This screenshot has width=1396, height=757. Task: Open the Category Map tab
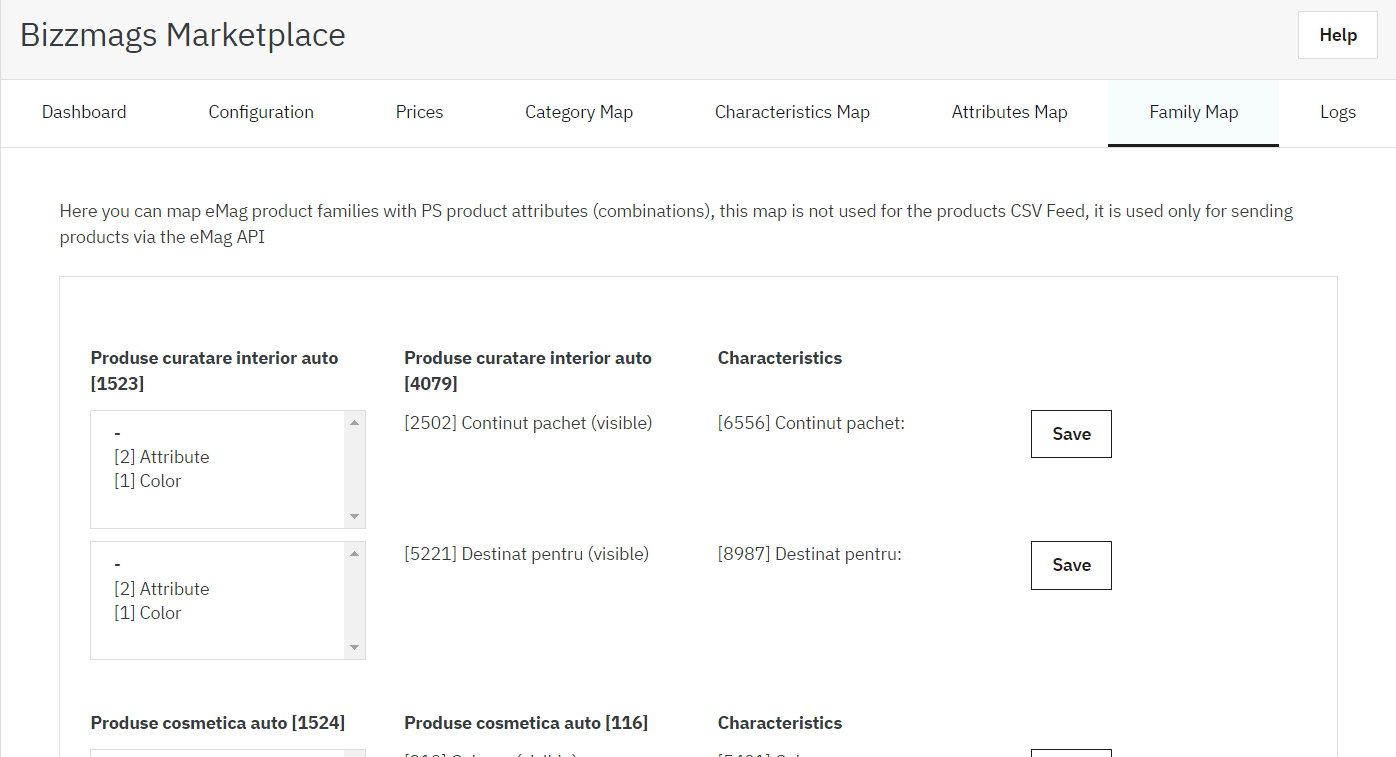point(579,113)
